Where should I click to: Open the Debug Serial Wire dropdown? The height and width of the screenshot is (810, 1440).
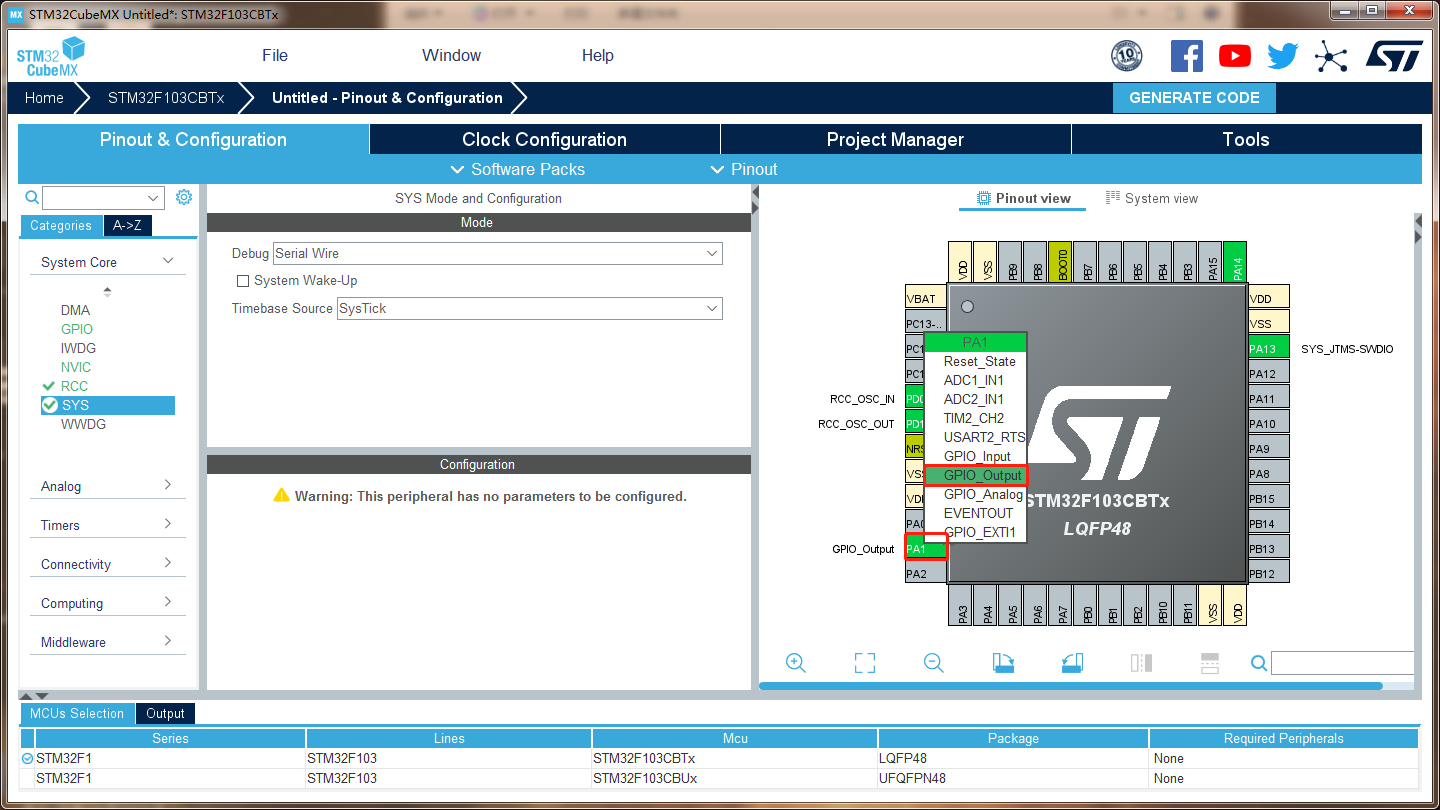click(497, 254)
